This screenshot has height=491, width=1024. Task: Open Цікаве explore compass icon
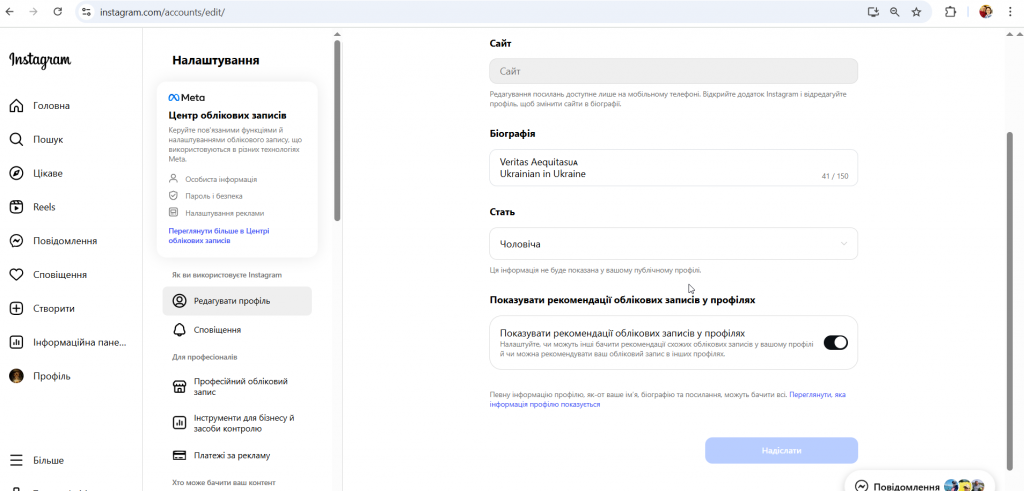(x=16, y=173)
